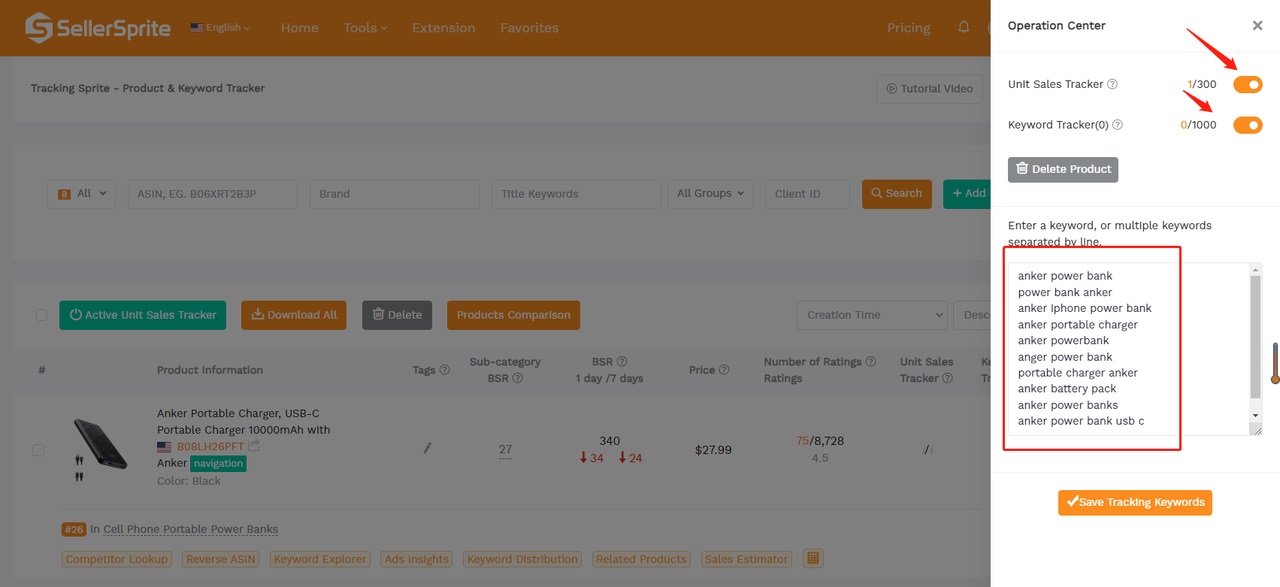Click the Save Tracking Keywords button
1280x587 pixels.
(1135, 502)
